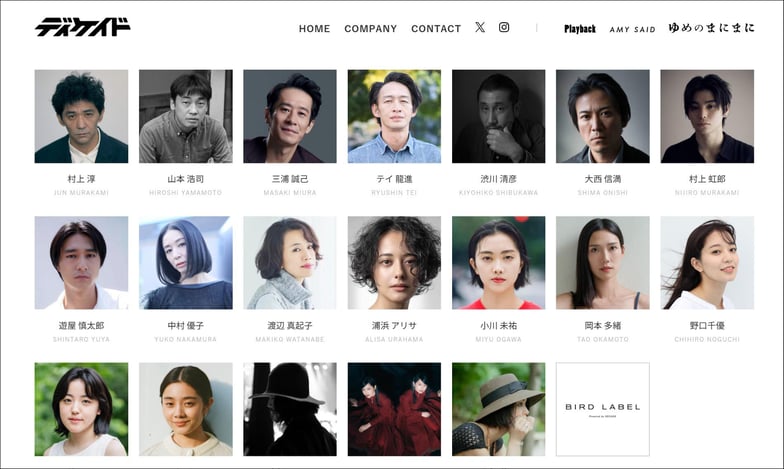Select the Hiroshi Yamamoto portrait thumbnail
784x469 pixels.
click(x=186, y=116)
